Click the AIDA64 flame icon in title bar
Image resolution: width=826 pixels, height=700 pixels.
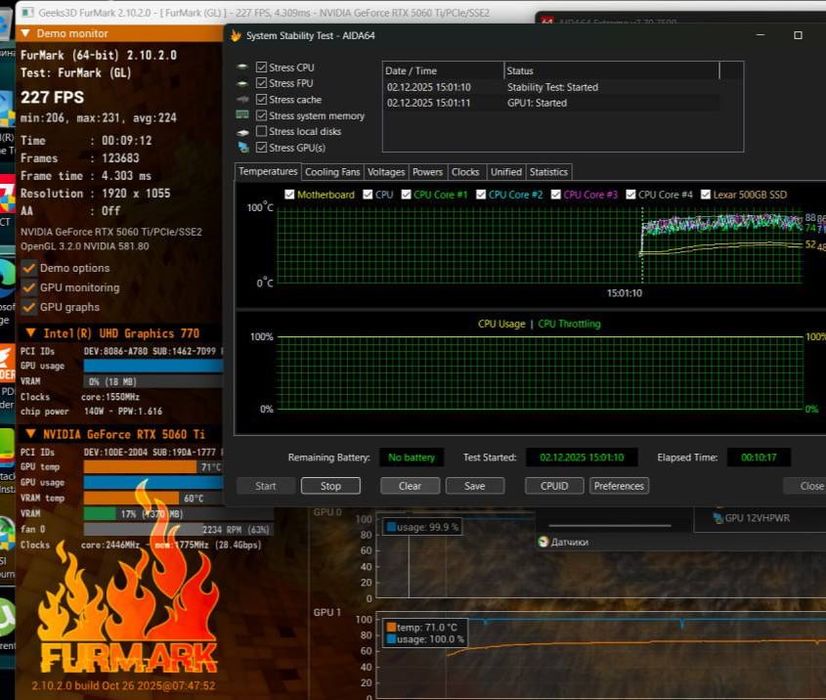pyautogui.click(x=235, y=36)
